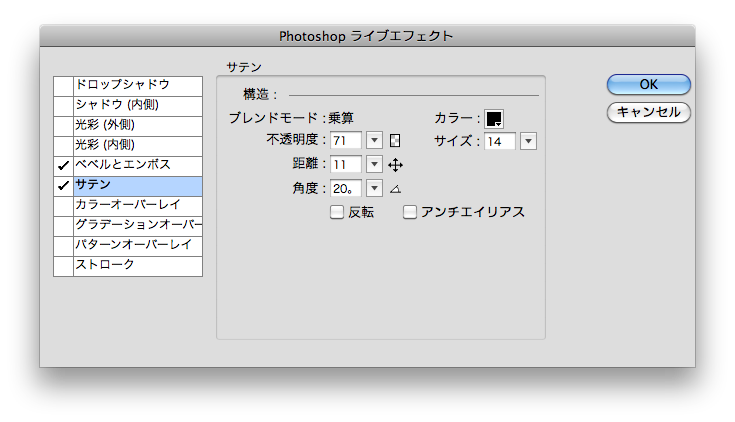Open the black カラー swatch
Viewport: 735px width, 422px height.
pyautogui.click(x=494, y=118)
